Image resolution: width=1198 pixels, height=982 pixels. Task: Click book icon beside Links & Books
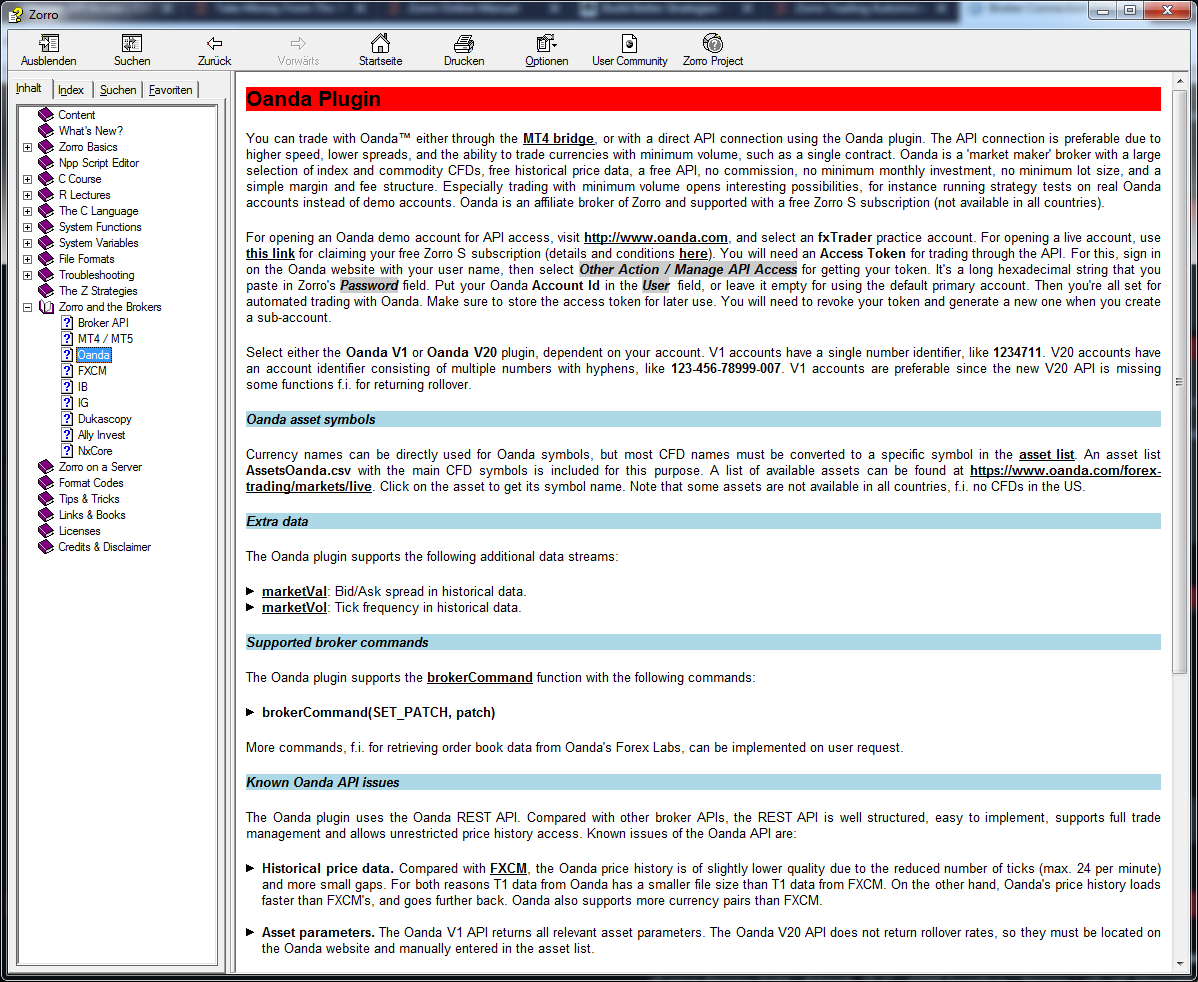click(46, 515)
